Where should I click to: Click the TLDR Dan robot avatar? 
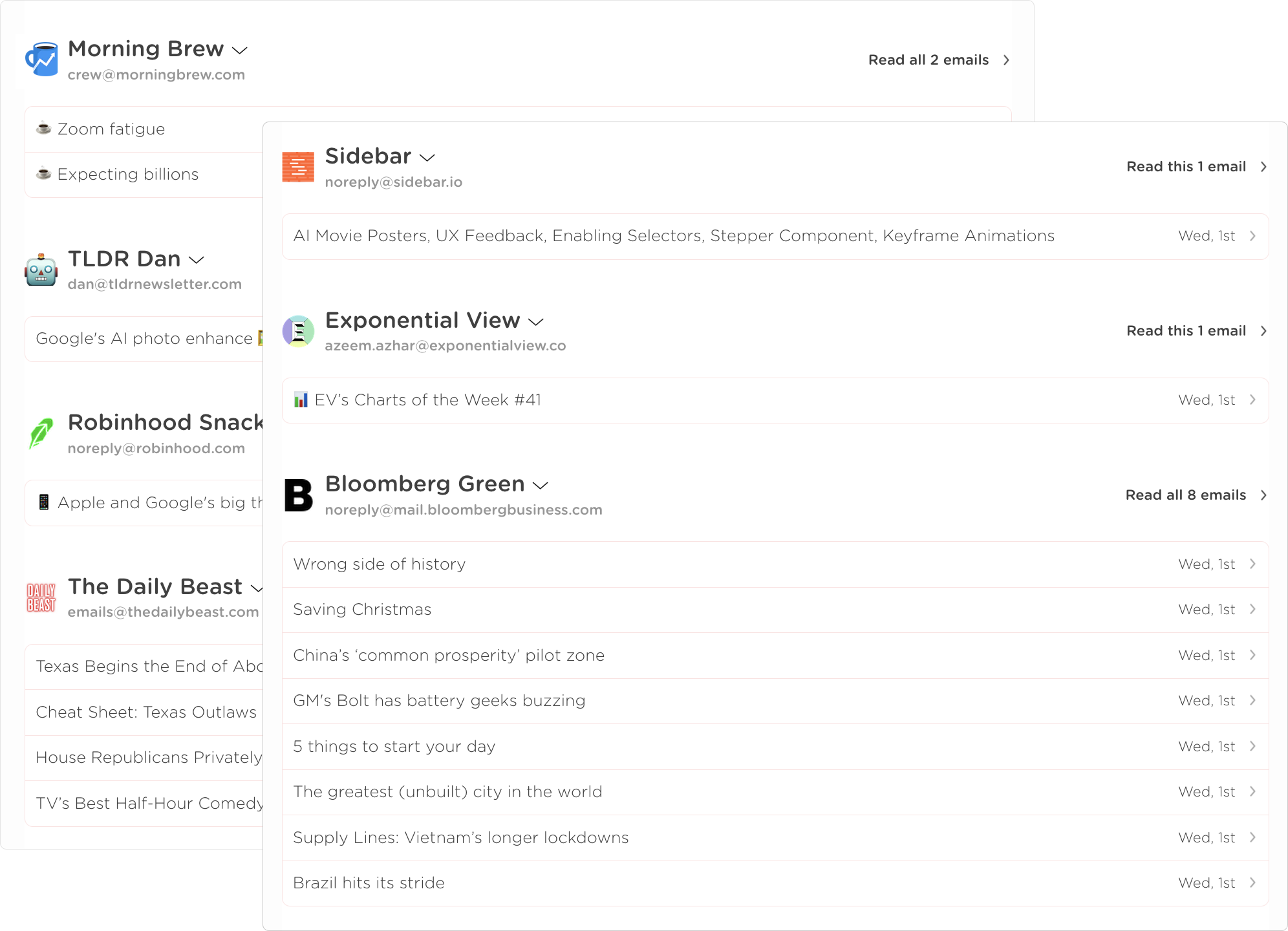[41, 270]
